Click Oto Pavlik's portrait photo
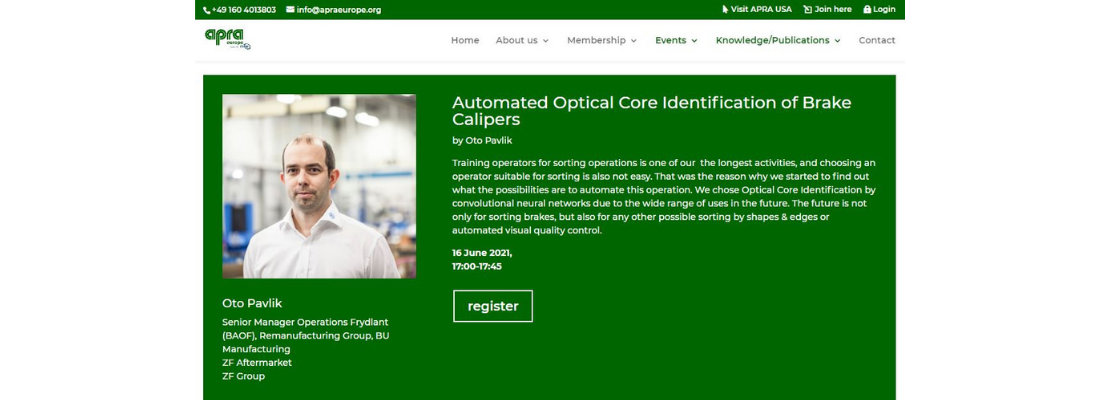Screen dimensions: 1100x400 click(x=319, y=186)
